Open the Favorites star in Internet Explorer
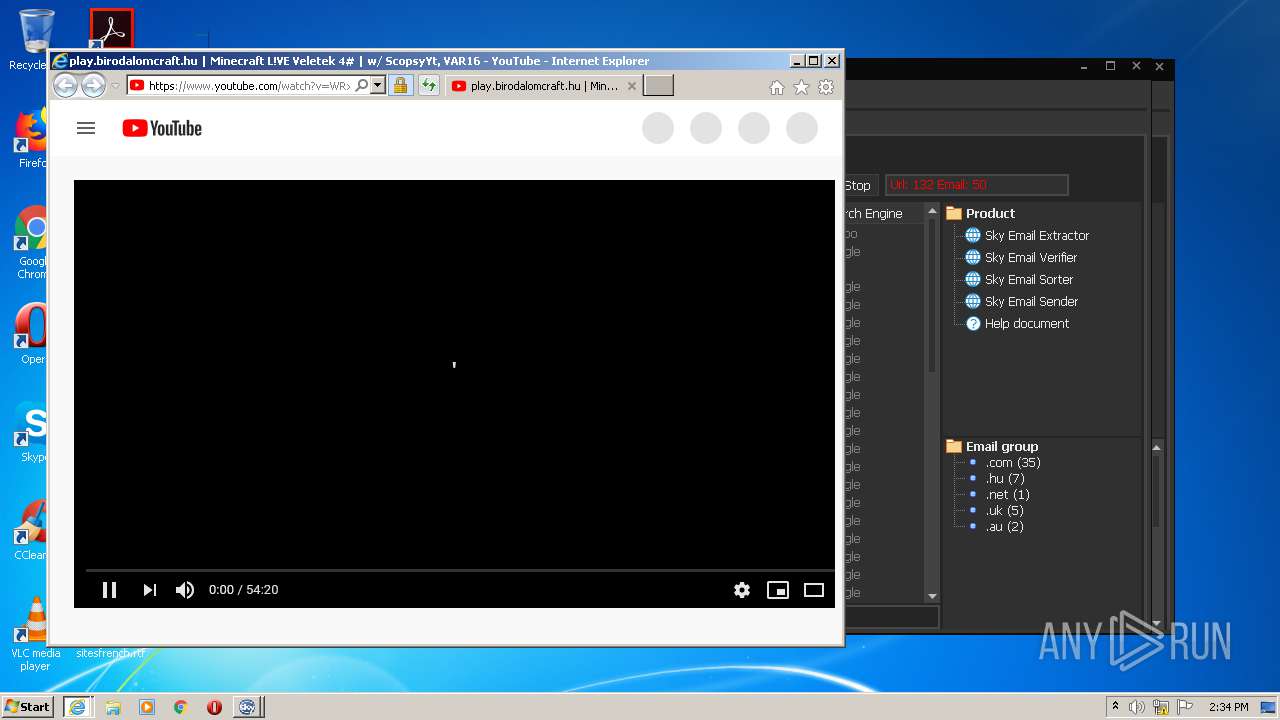 (x=801, y=87)
